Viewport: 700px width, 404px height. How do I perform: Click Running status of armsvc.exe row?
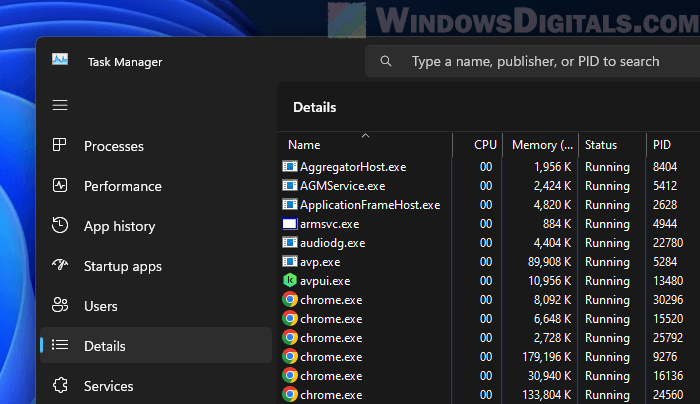(607, 224)
